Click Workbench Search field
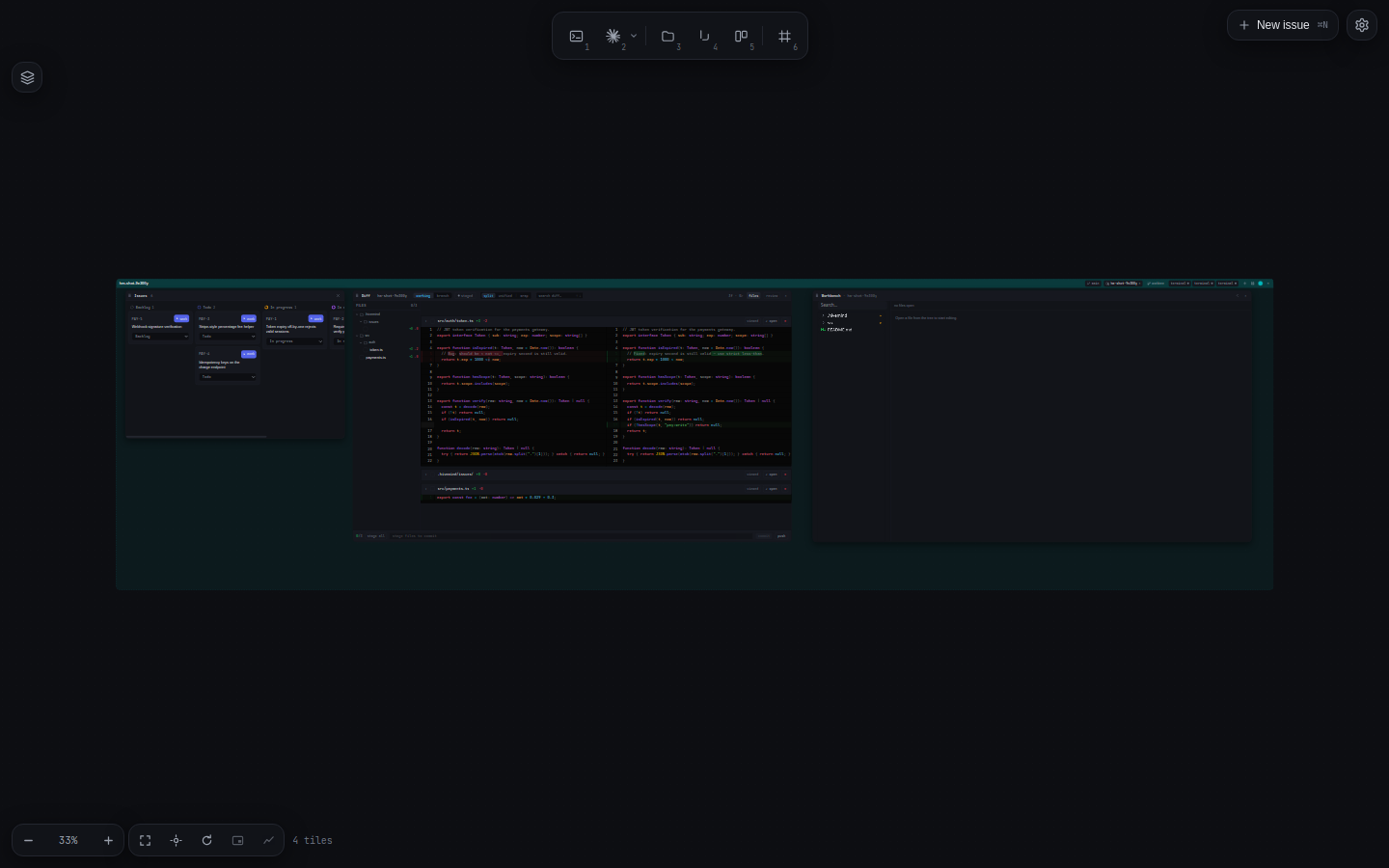 pos(851,305)
